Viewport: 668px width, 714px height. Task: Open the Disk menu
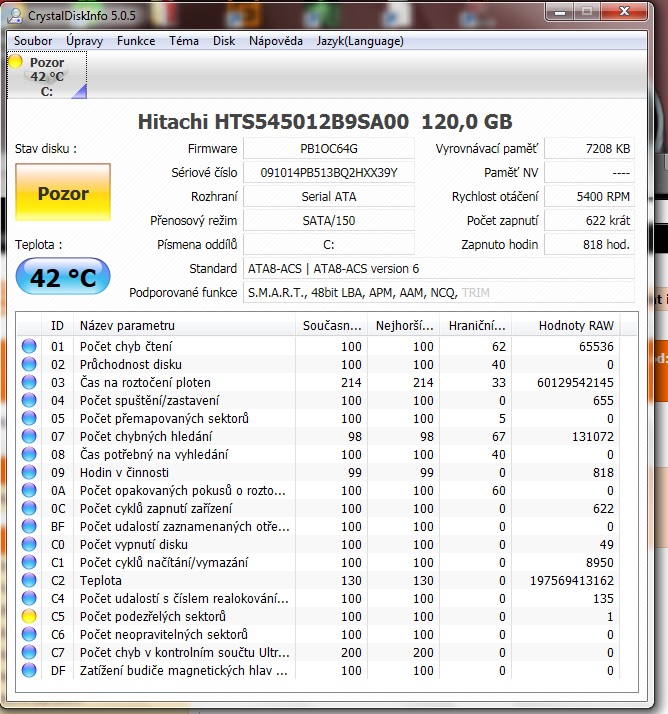[224, 41]
